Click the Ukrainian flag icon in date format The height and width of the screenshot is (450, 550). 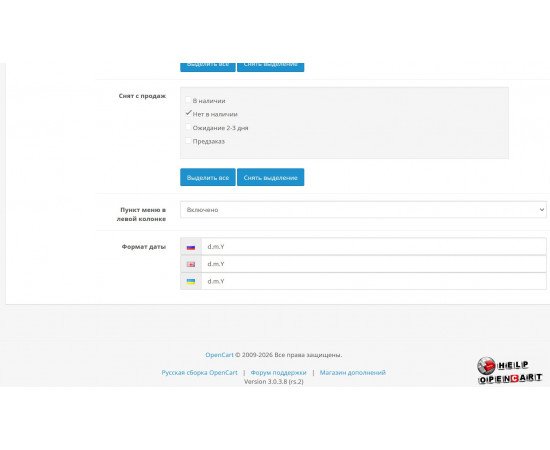191,281
